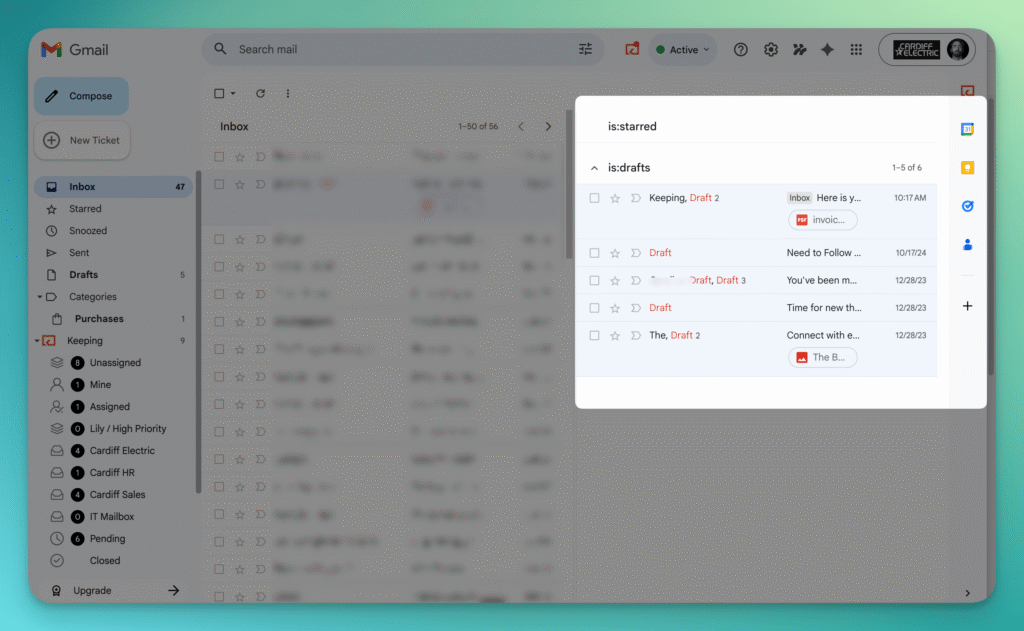Click the wand icon beside Settings

(799, 50)
